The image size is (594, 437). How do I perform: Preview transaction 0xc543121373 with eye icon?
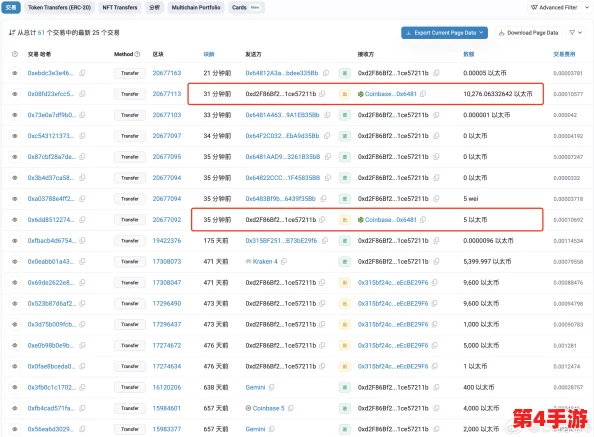[15, 136]
